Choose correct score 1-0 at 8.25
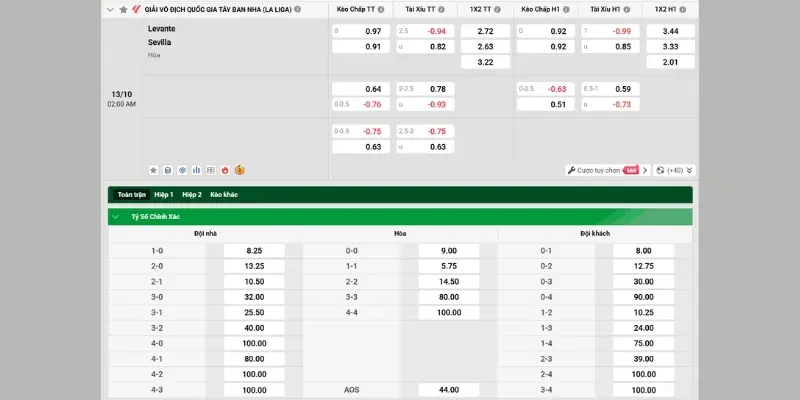Viewport: 800px width, 400px height. point(254,251)
